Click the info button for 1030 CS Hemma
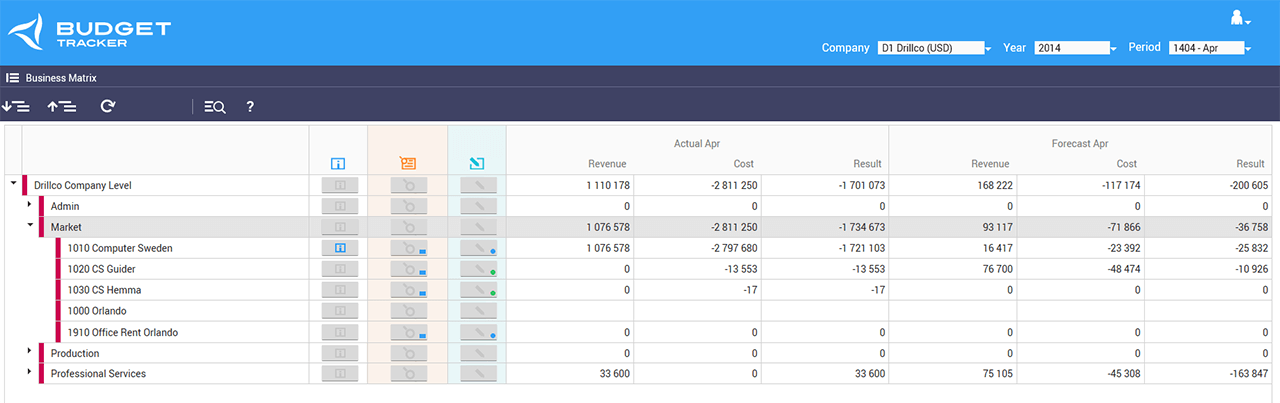 coord(339,290)
